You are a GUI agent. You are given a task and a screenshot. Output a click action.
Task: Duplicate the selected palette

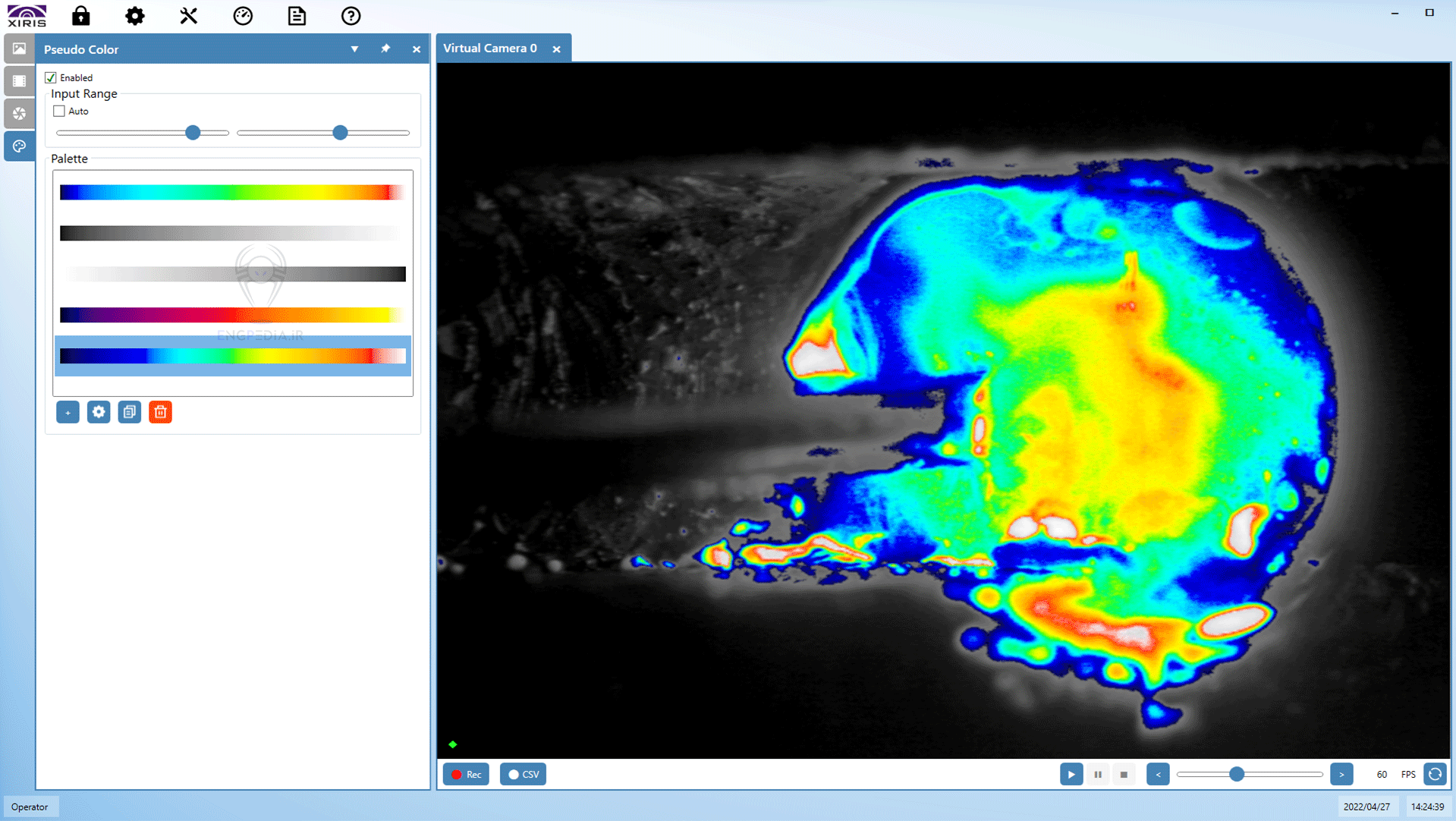129,412
